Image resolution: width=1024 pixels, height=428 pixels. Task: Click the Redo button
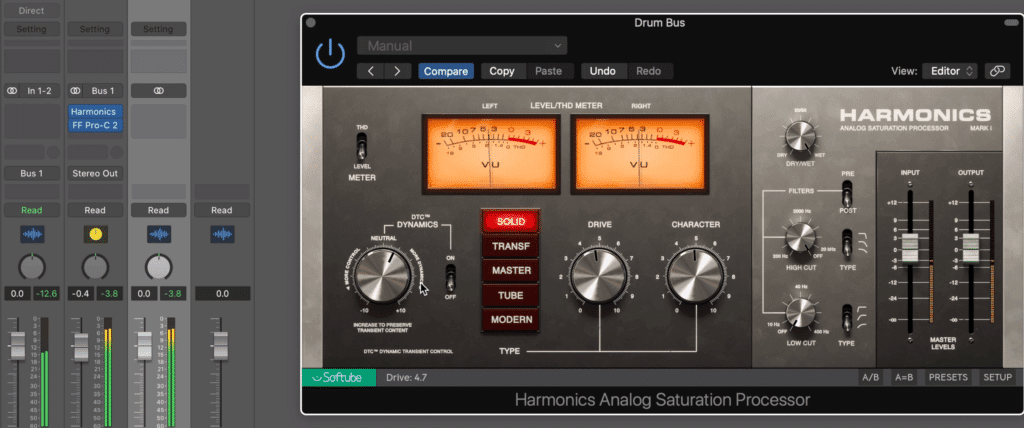tap(648, 71)
